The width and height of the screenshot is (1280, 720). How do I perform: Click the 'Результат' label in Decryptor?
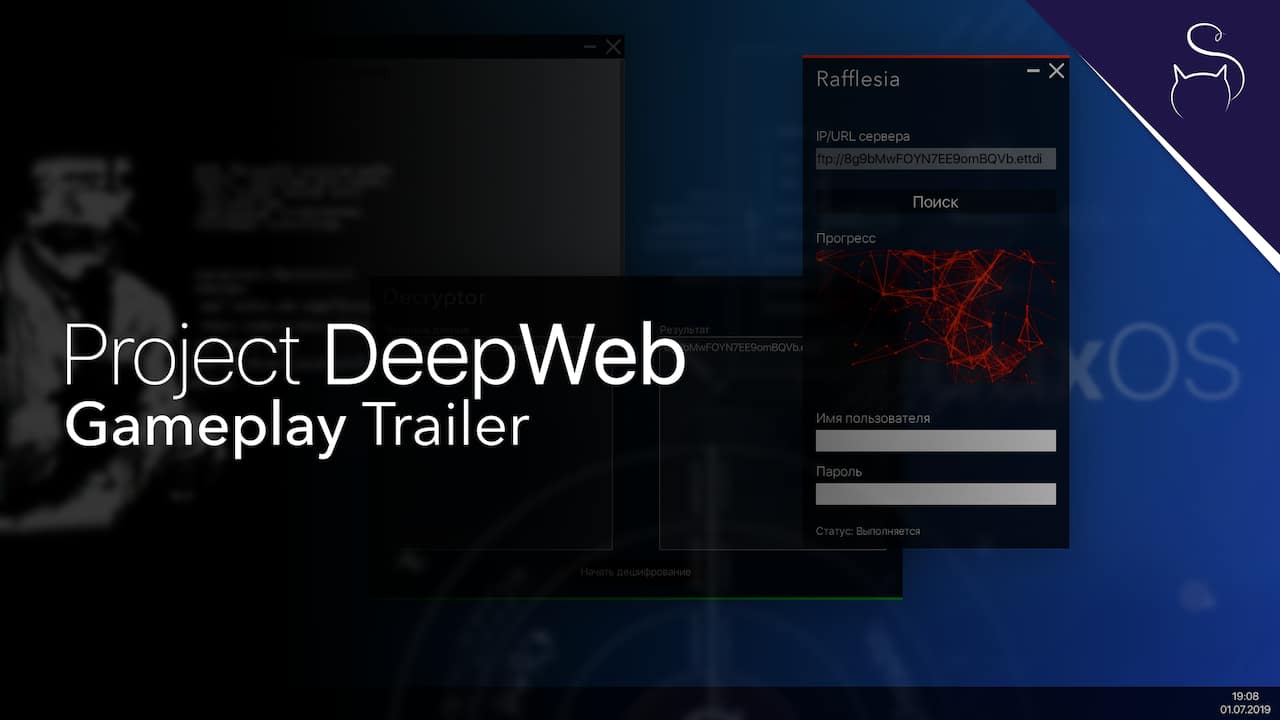click(684, 329)
